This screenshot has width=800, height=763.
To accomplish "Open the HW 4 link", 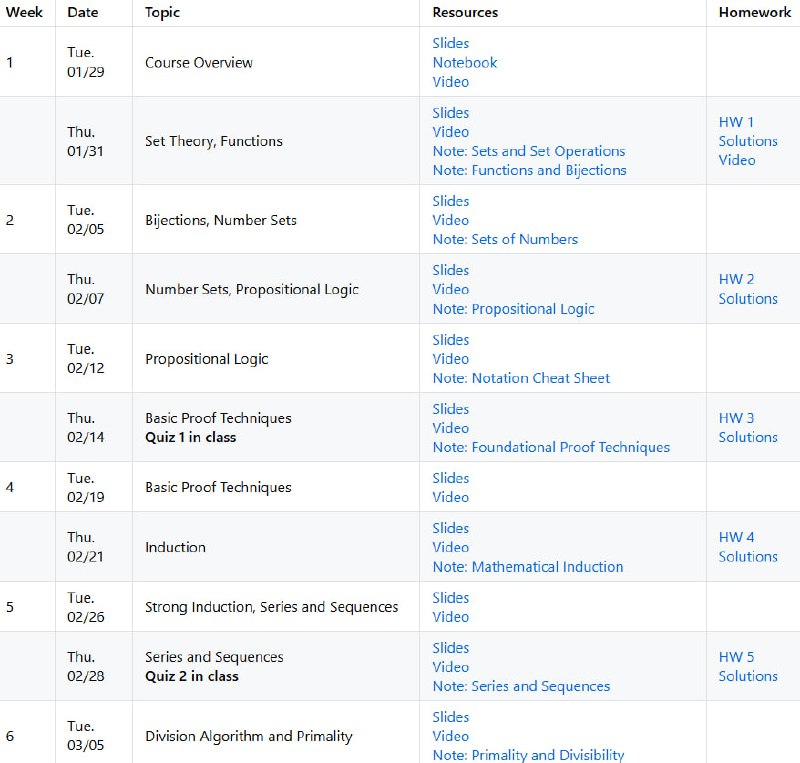I will [736, 537].
